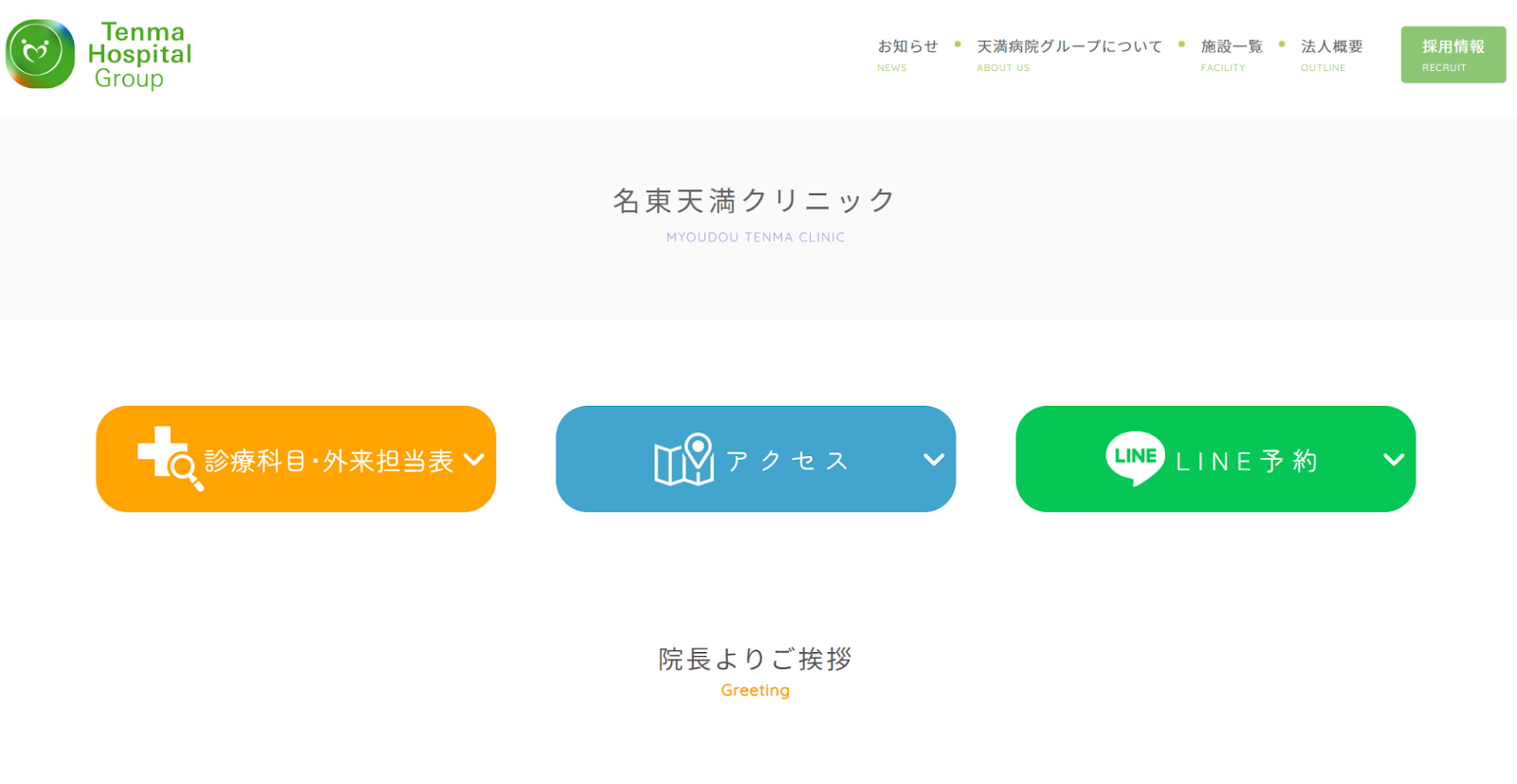Expand the LINE予約 chevron arrow
The height and width of the screenshot is (784, 1517).
(1394, 460)
